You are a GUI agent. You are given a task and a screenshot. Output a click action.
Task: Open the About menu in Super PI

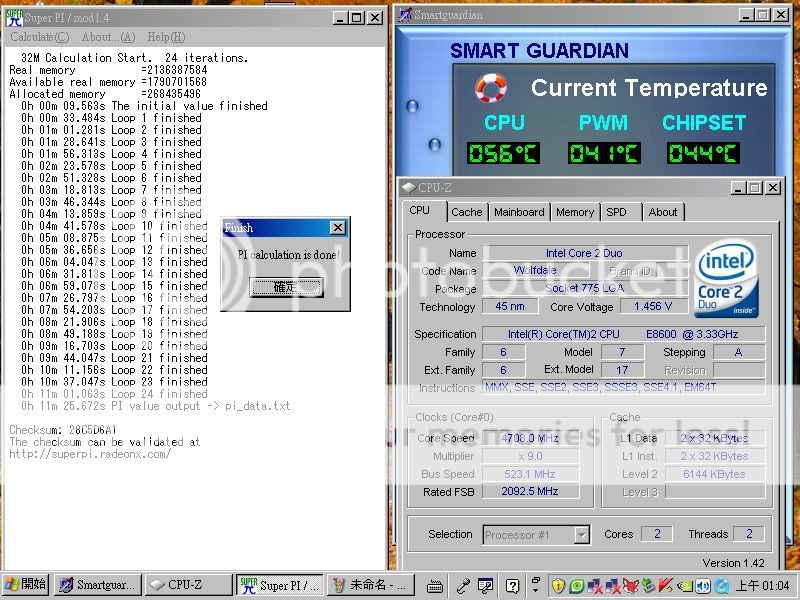tap(108, 37)
